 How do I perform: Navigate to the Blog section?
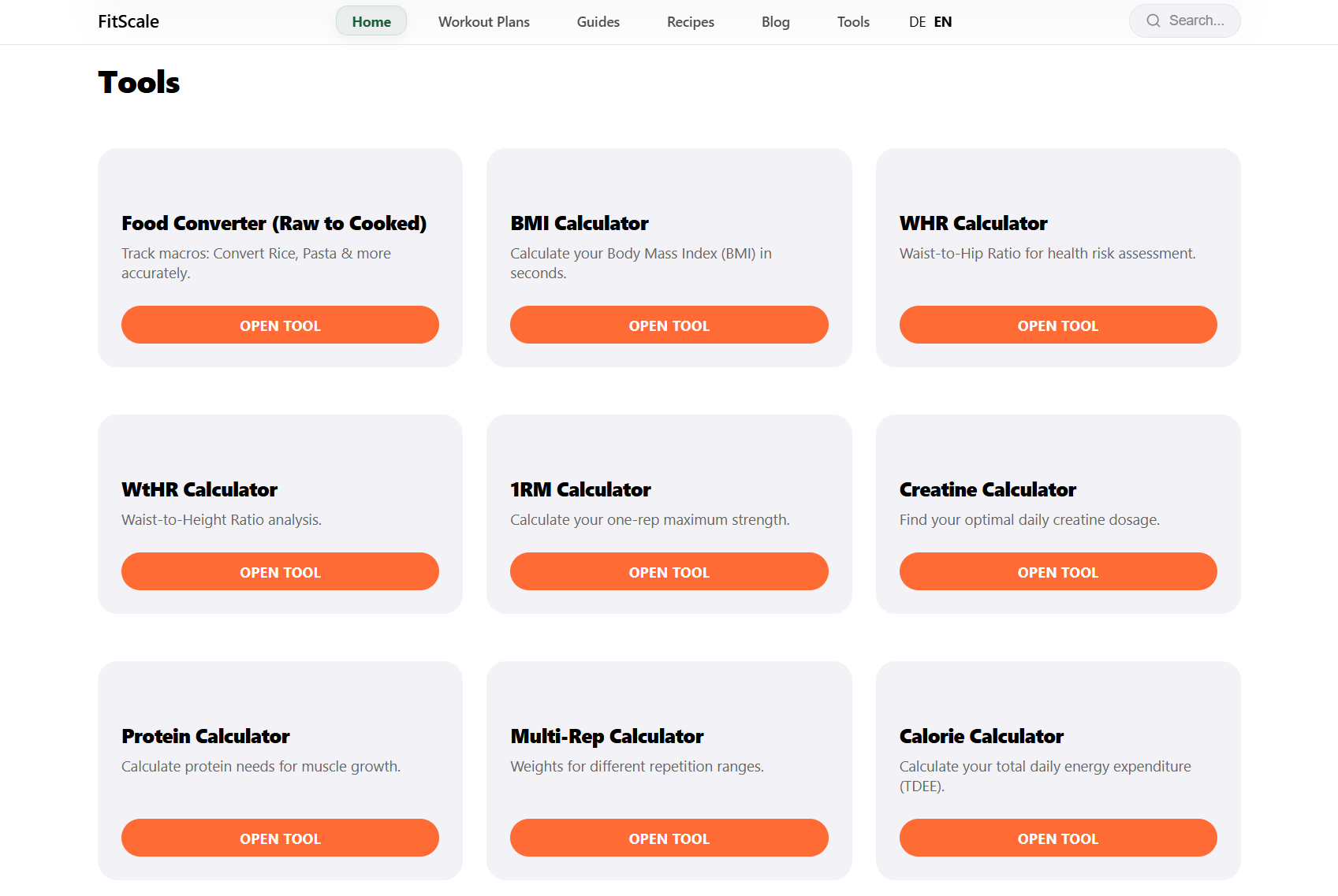pos(775,21)
